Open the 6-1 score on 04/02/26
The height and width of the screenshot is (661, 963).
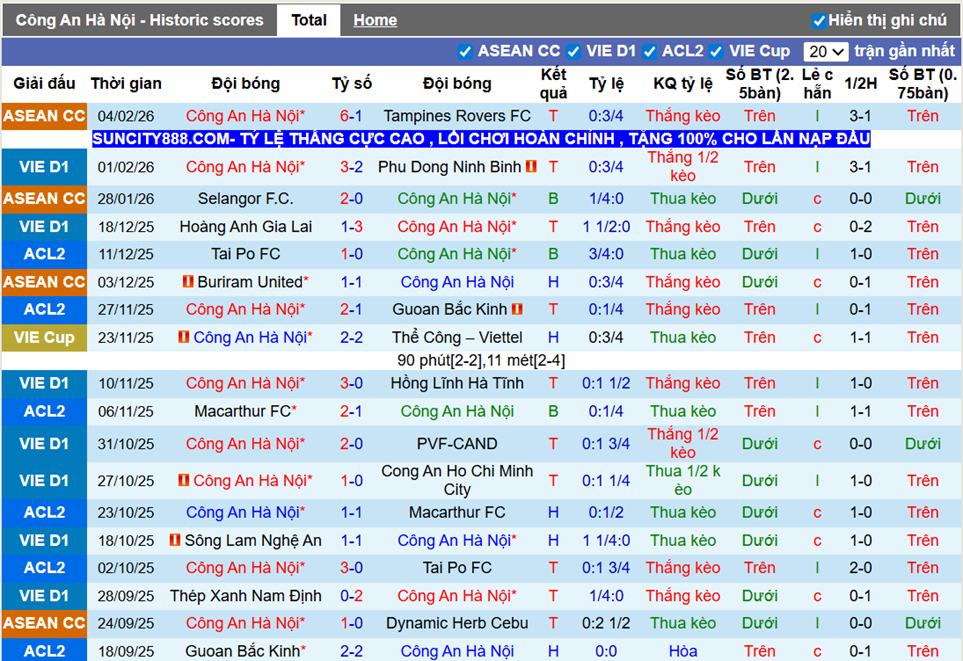pyautogui.click(x=351, y=116)
